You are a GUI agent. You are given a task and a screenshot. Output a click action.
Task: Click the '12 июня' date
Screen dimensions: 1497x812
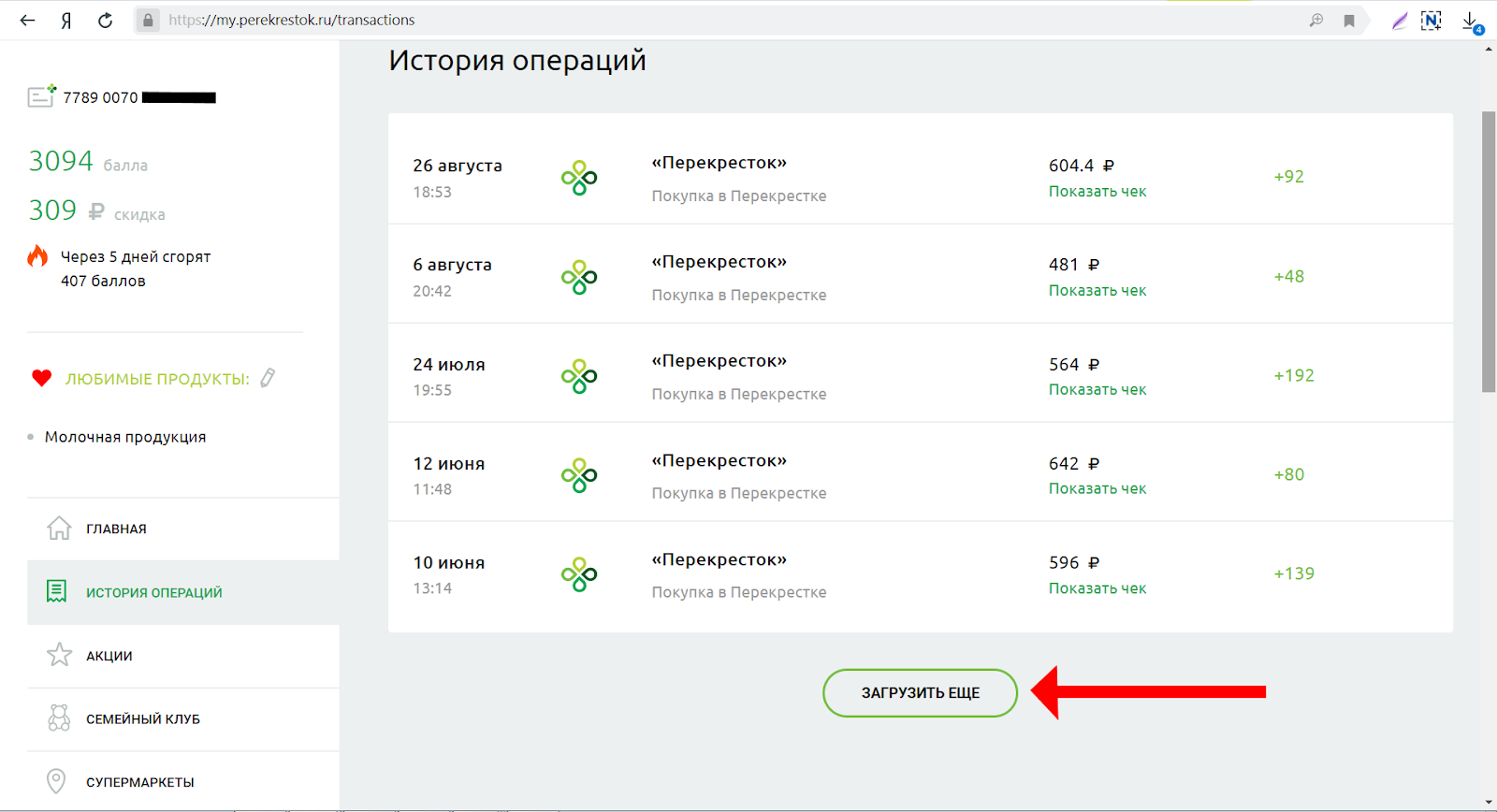coord(449,464)
